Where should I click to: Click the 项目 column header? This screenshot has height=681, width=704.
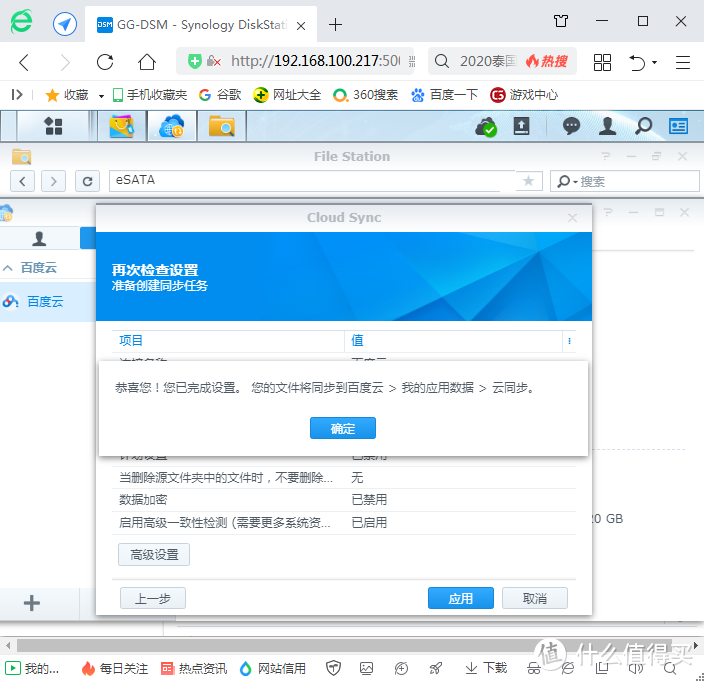[x=228, y=341]
